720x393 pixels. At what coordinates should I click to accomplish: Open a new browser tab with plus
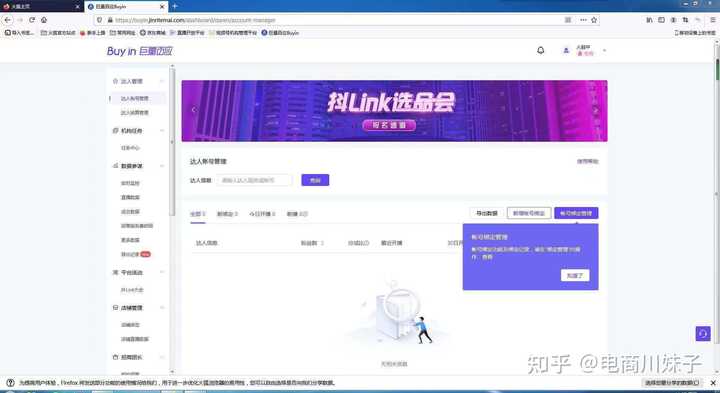[174, 6]
